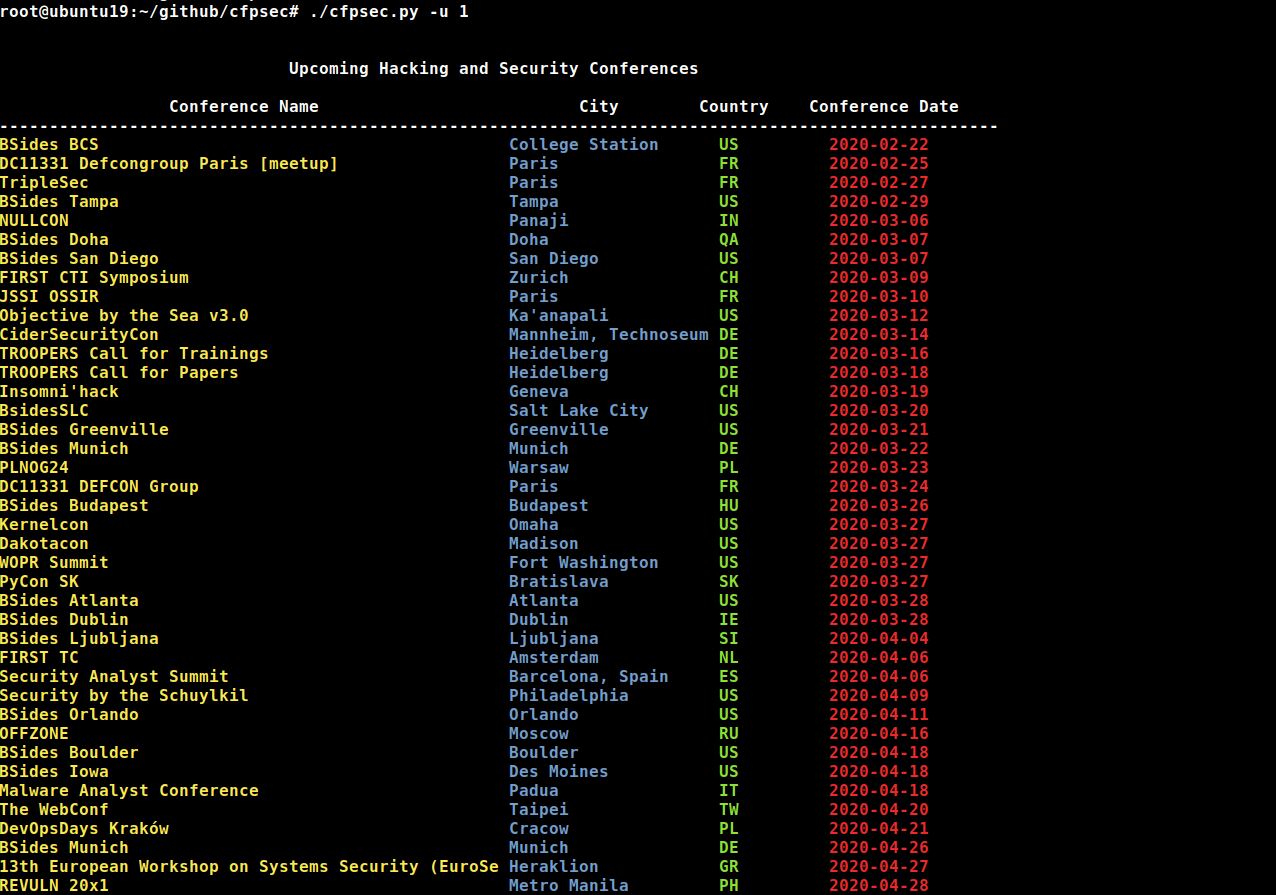Click "Security by the Schuylkil" entry
Screen dimensions: 1276x895
tap(124, 695)
